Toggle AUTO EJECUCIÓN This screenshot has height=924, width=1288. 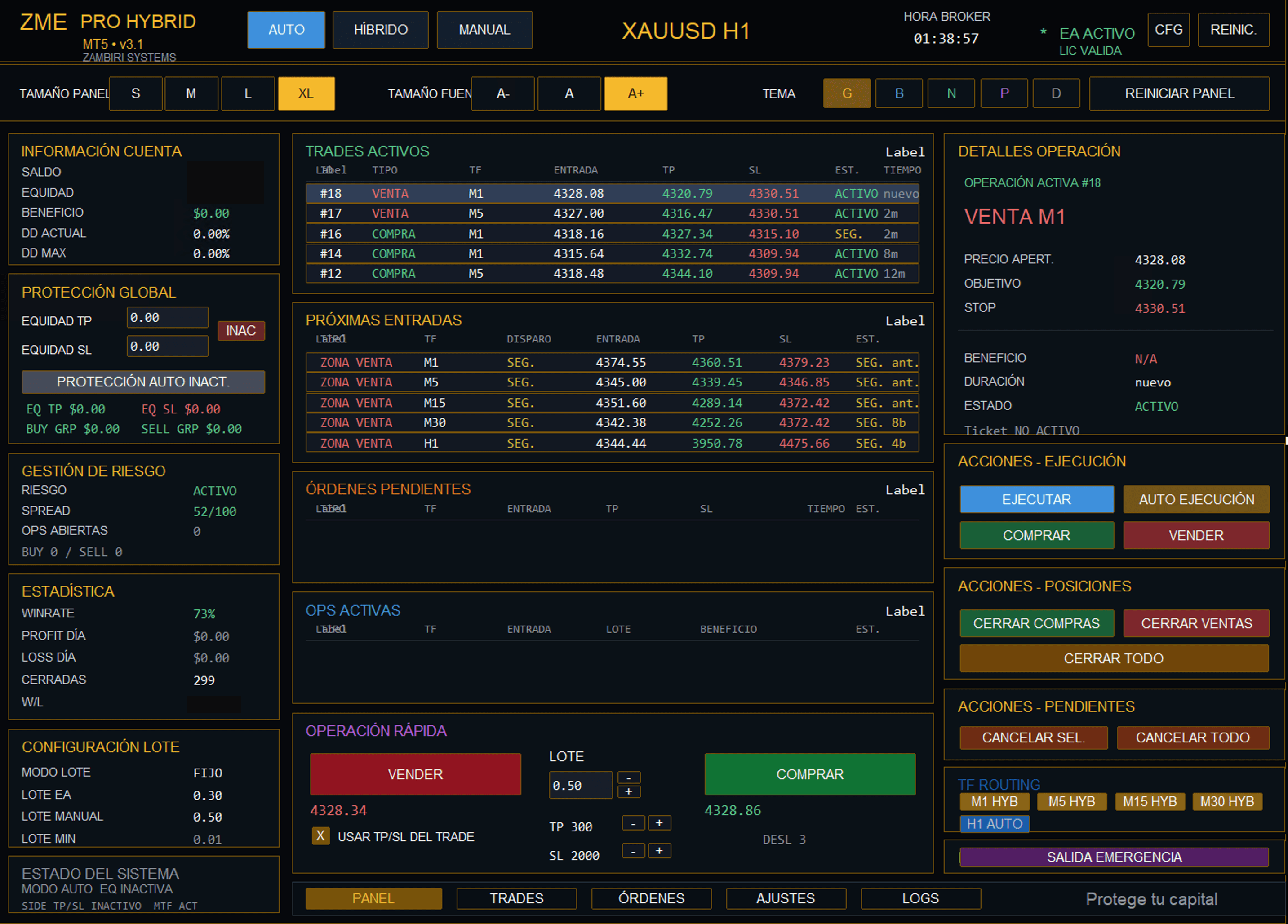(x=1196, y=499)
